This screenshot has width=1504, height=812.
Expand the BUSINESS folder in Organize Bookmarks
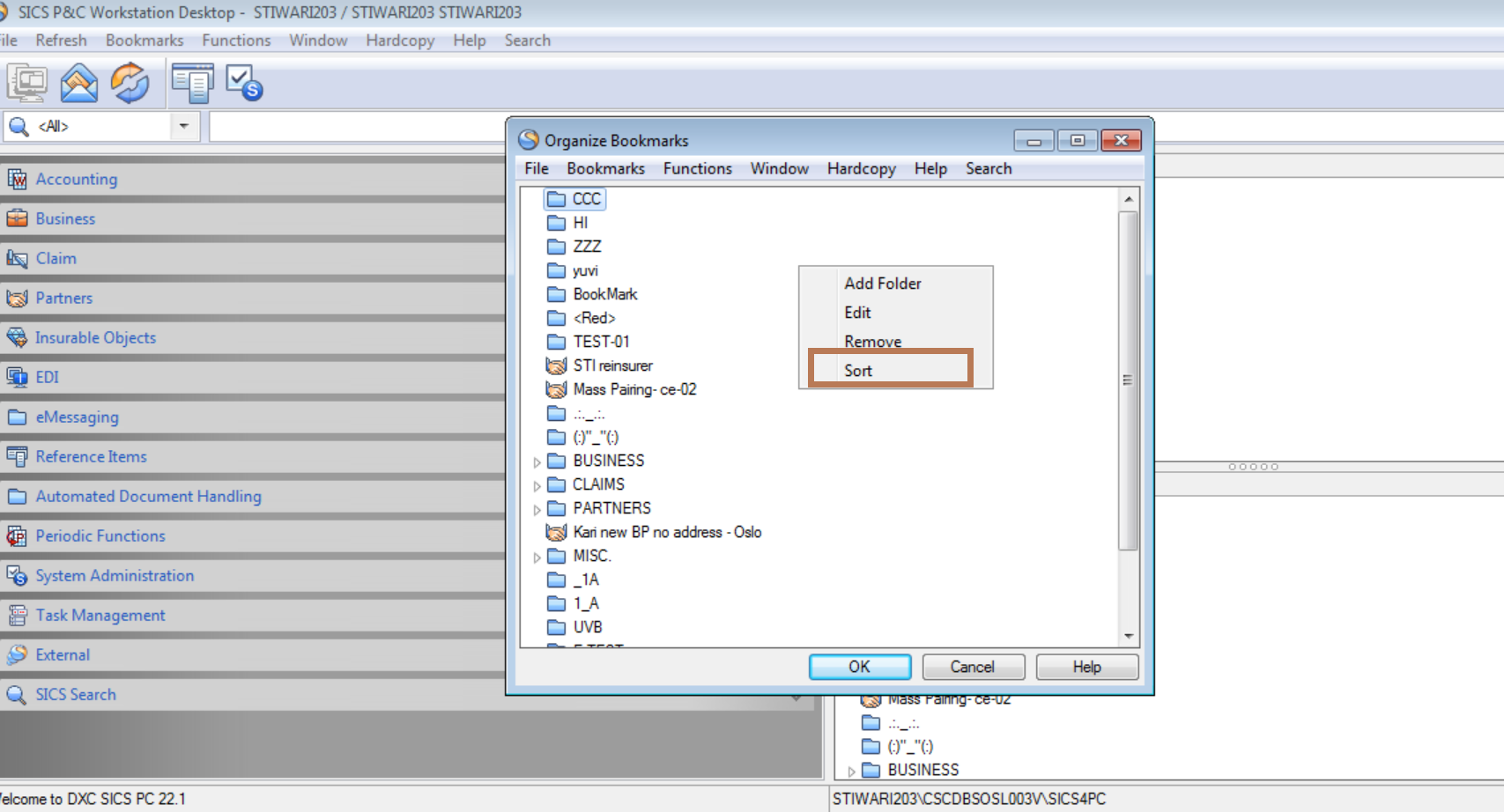coord(537,461)
